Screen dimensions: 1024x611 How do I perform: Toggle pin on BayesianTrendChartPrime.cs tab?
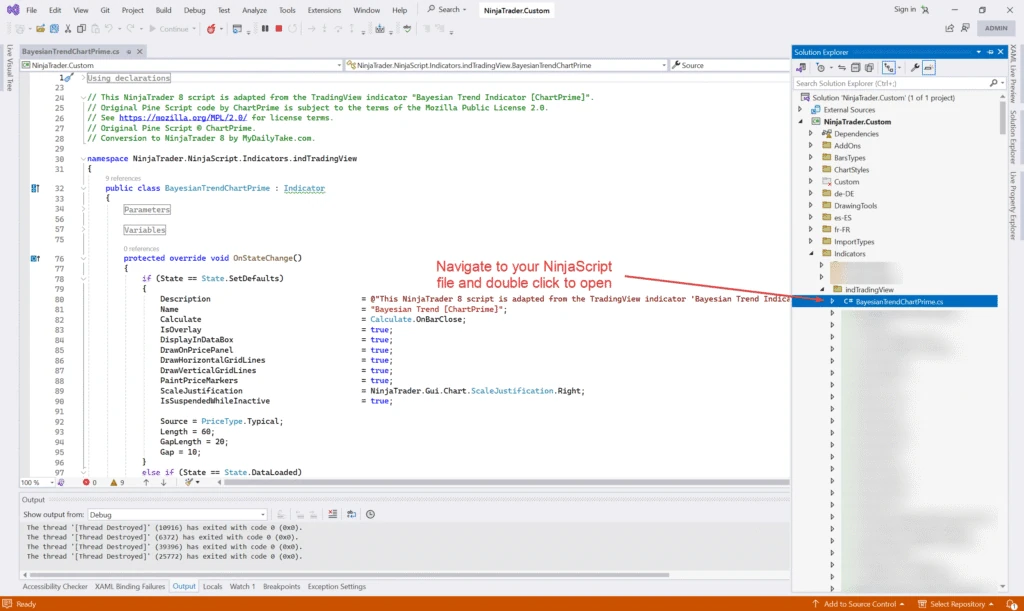pos(129,52)
